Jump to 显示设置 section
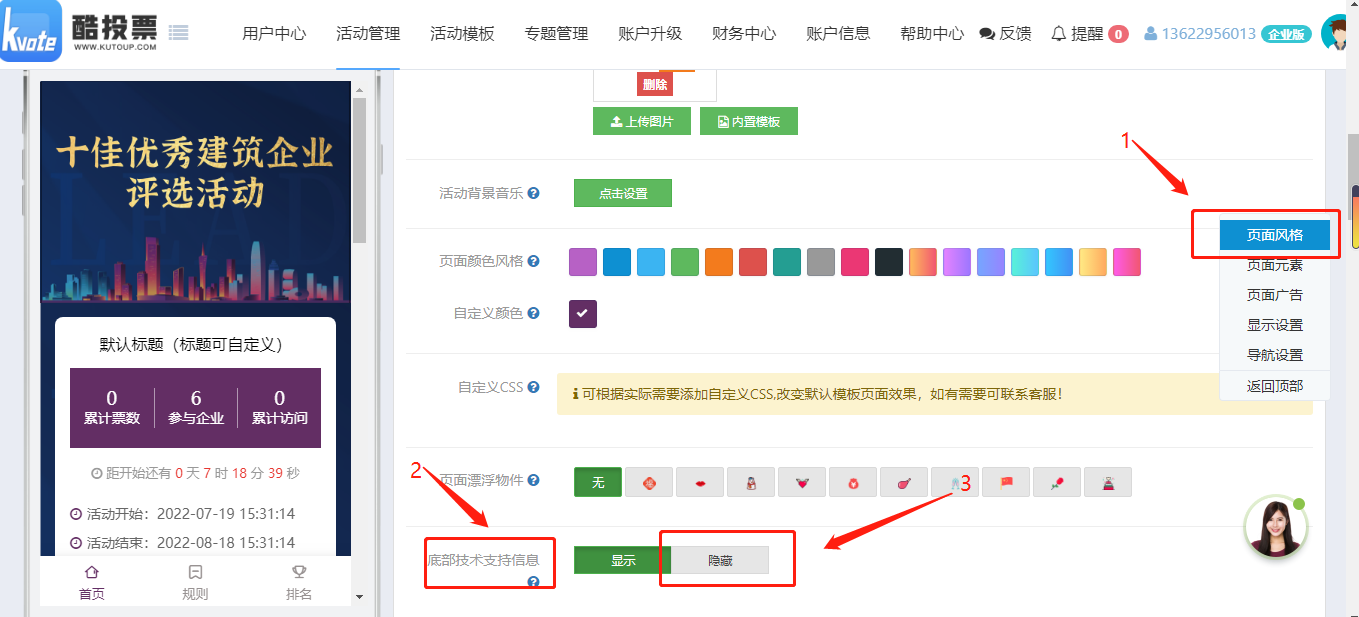 tap(1275, 325)
